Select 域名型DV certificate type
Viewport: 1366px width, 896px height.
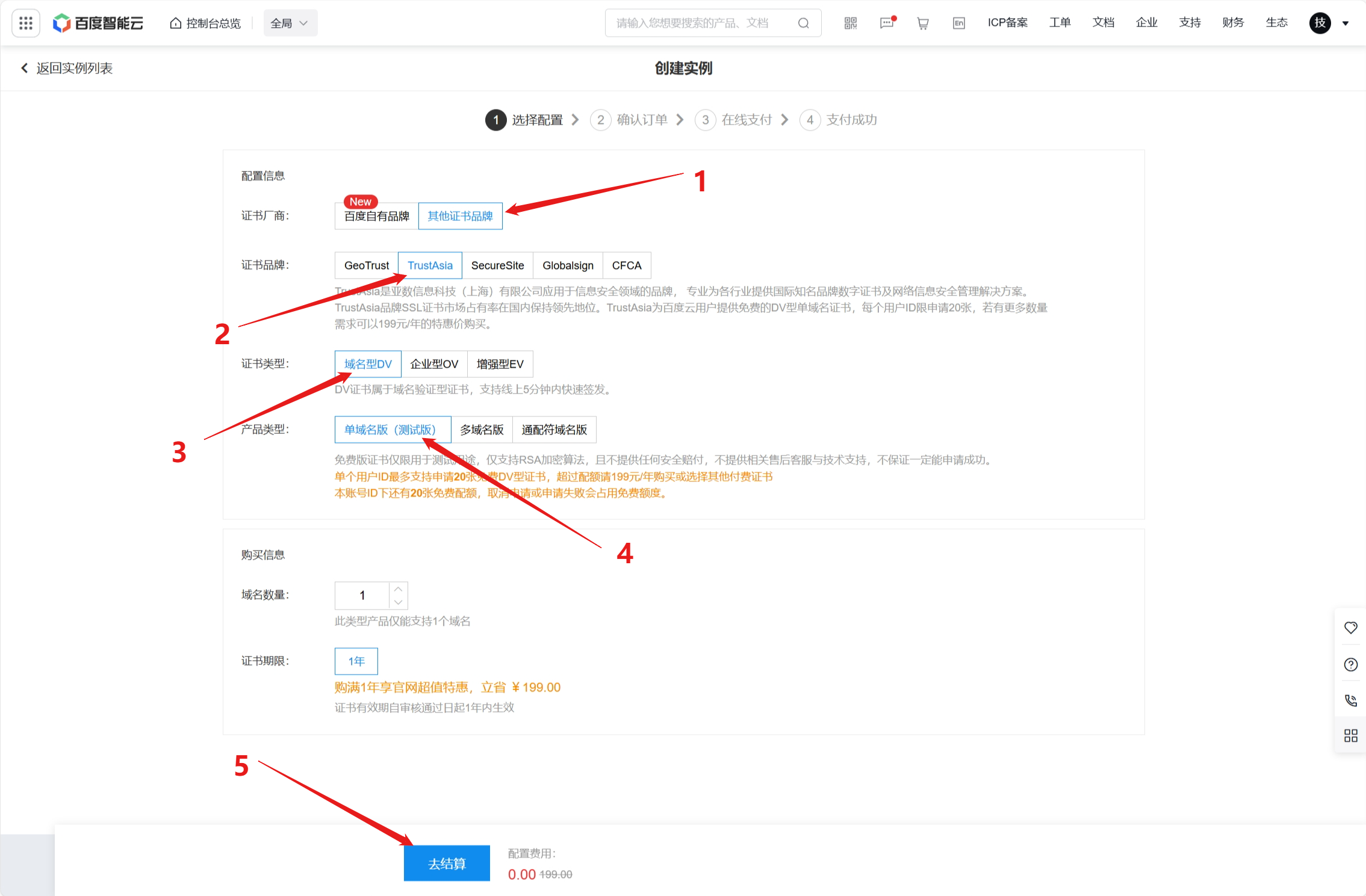pos(368,364)
